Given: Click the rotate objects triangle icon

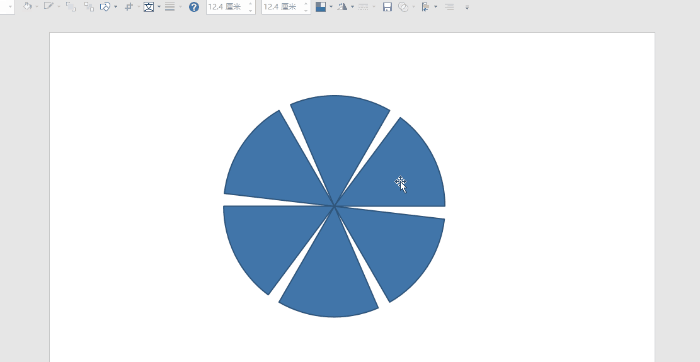Looking at the screenshot, I should (342, 7).
